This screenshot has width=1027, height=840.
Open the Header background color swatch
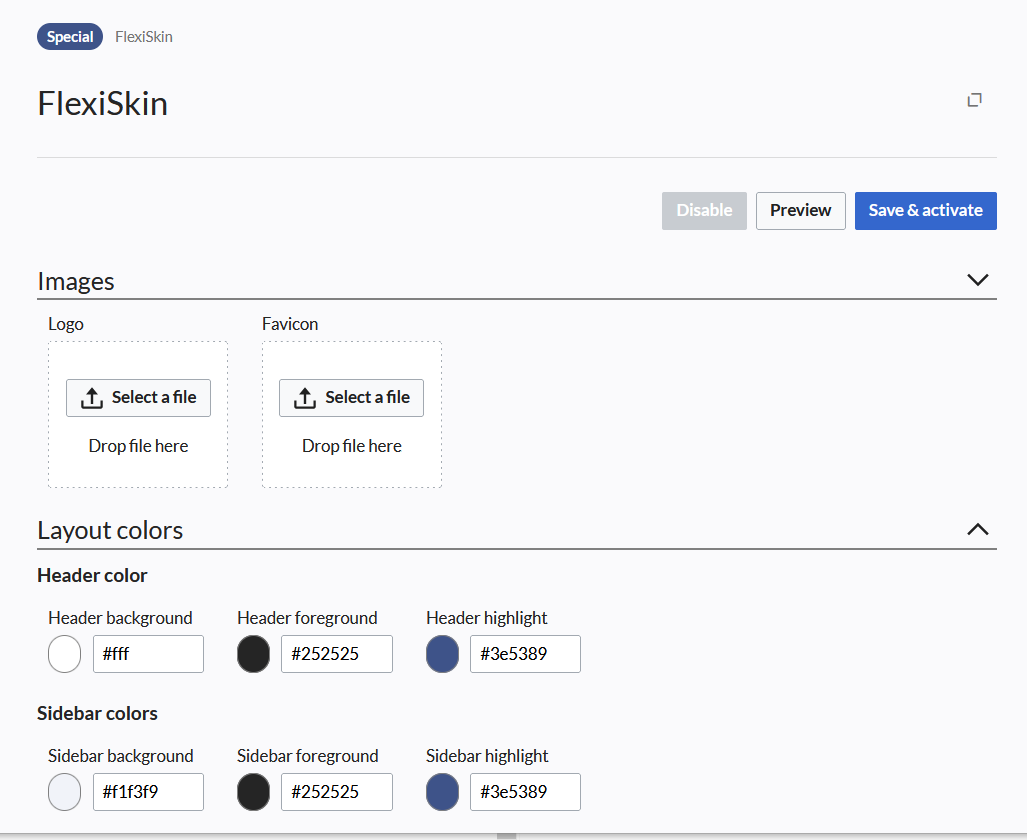click(64, 654)
